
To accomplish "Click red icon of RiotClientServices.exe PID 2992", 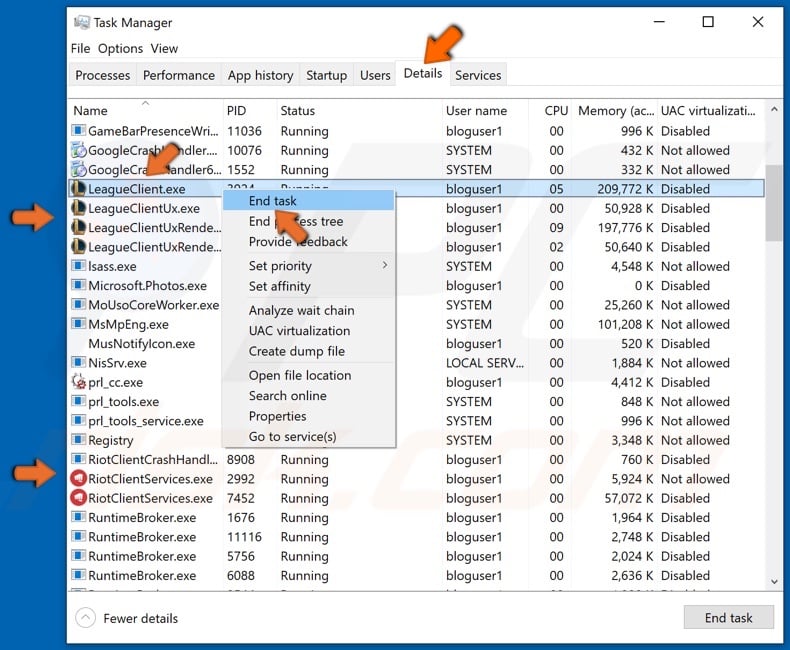I will pos(79,478).
